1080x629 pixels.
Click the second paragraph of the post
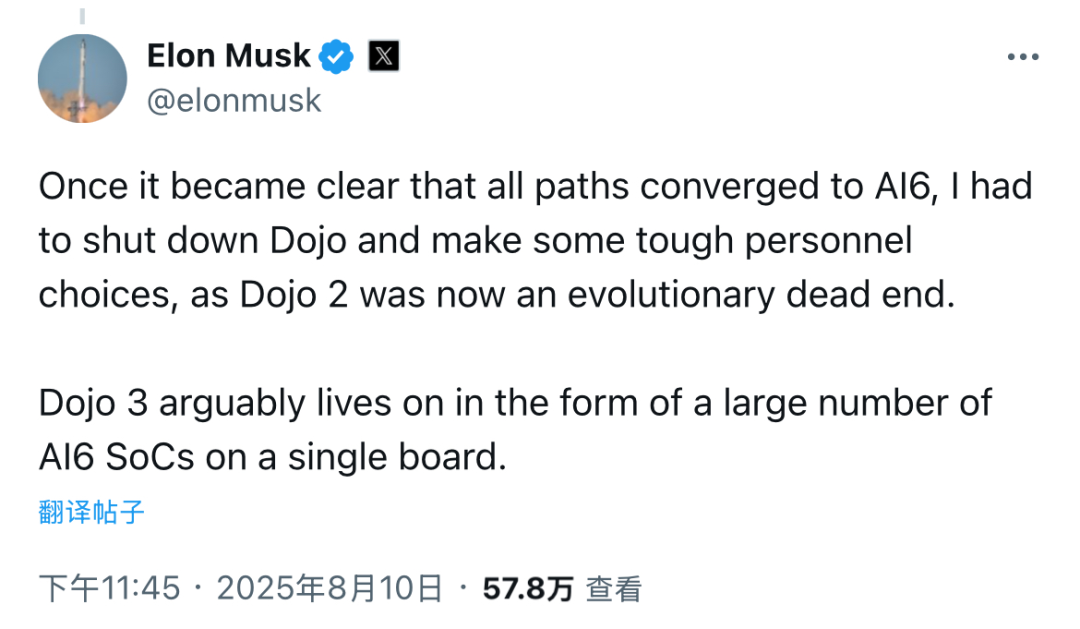point(515,430)
